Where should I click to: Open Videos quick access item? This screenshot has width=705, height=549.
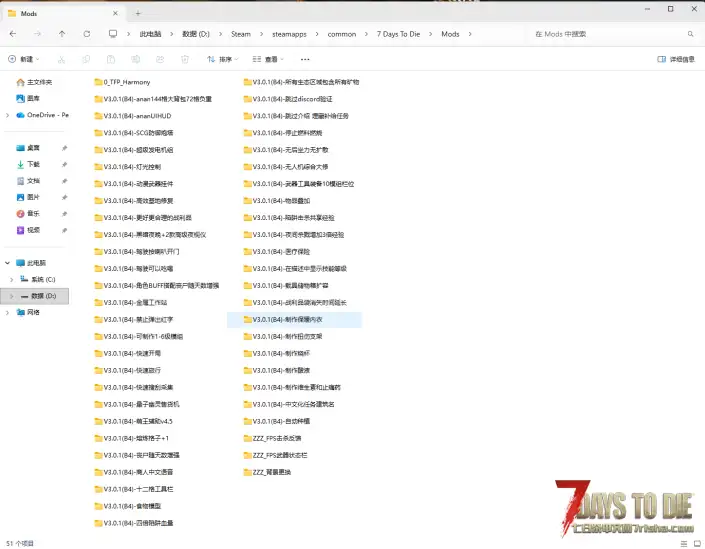[x=28, y=230]
